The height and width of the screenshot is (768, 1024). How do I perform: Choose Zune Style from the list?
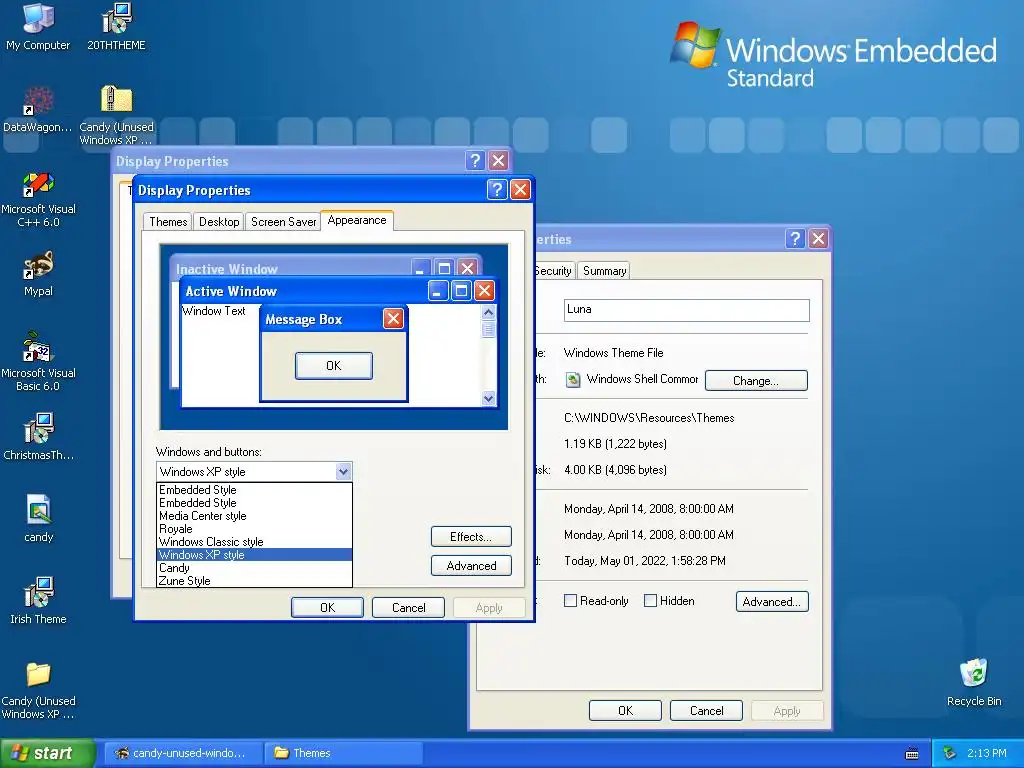coord(255,581)
